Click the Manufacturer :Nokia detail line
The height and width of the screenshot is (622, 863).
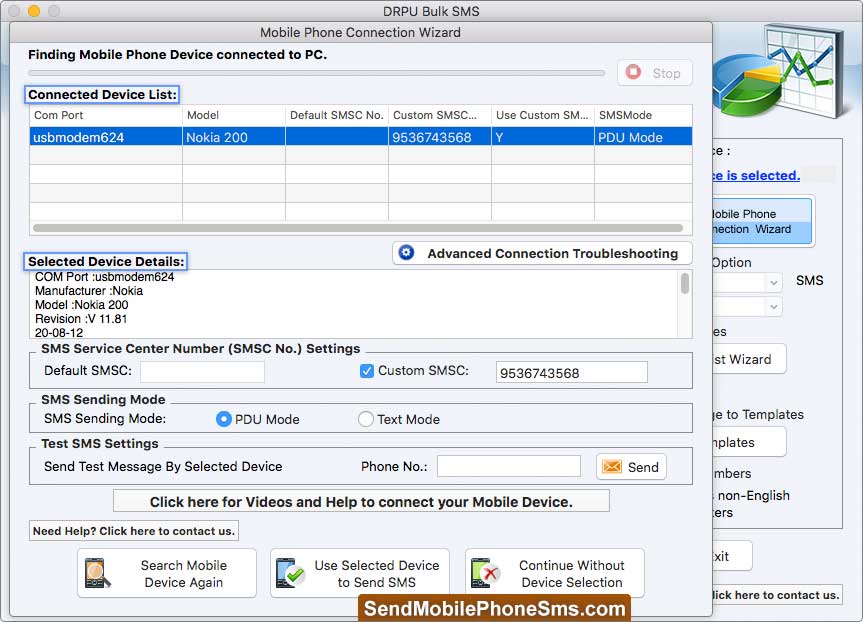click(x=89, y=291)
